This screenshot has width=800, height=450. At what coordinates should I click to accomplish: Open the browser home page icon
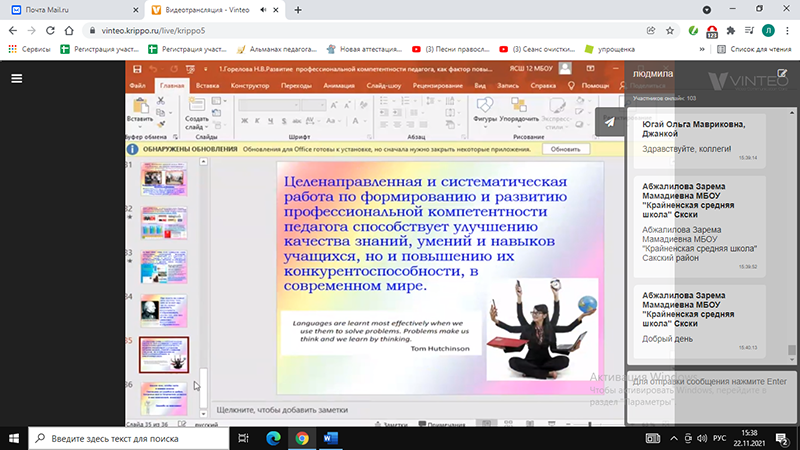tap(69, 31)
